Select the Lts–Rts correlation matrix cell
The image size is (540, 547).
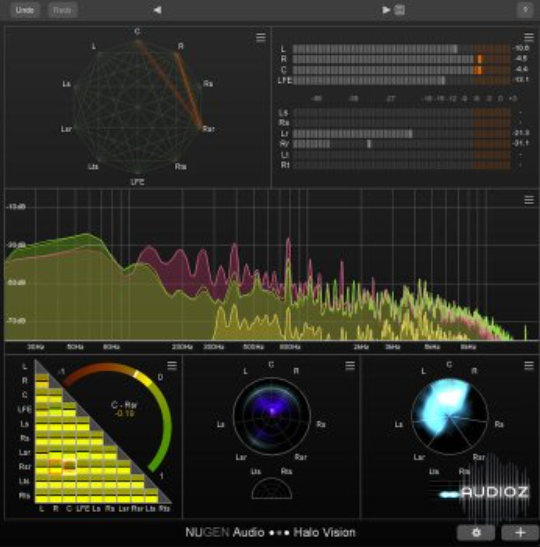click(x=151, y=495)
